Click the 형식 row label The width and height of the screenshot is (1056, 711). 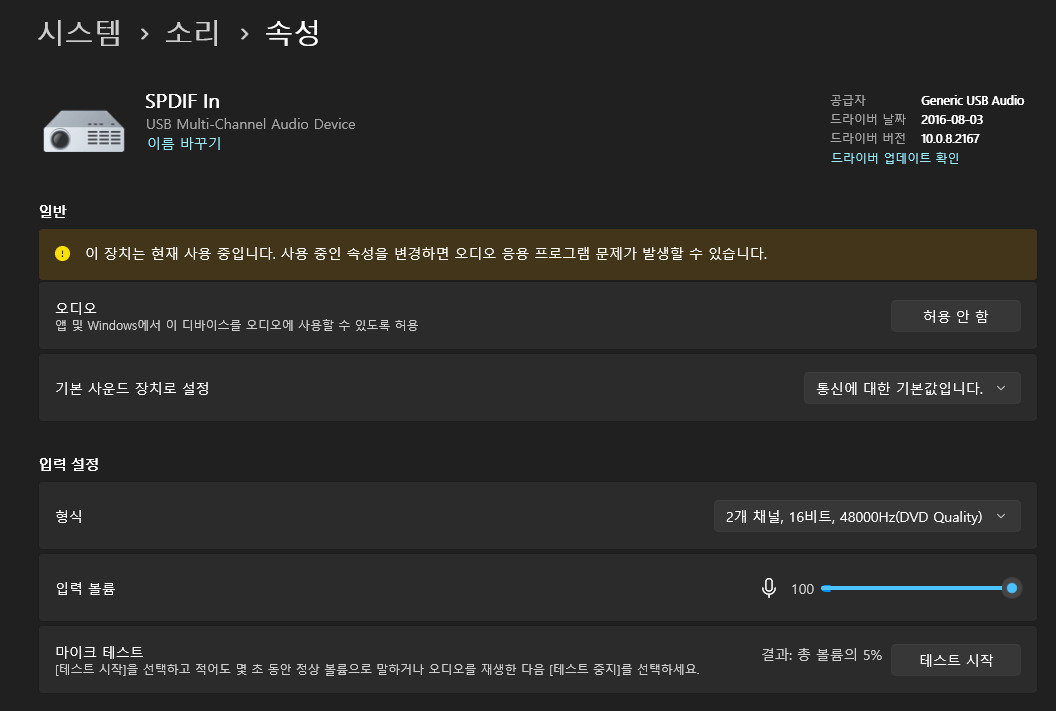pyautogui.click(x=69, y=516)
